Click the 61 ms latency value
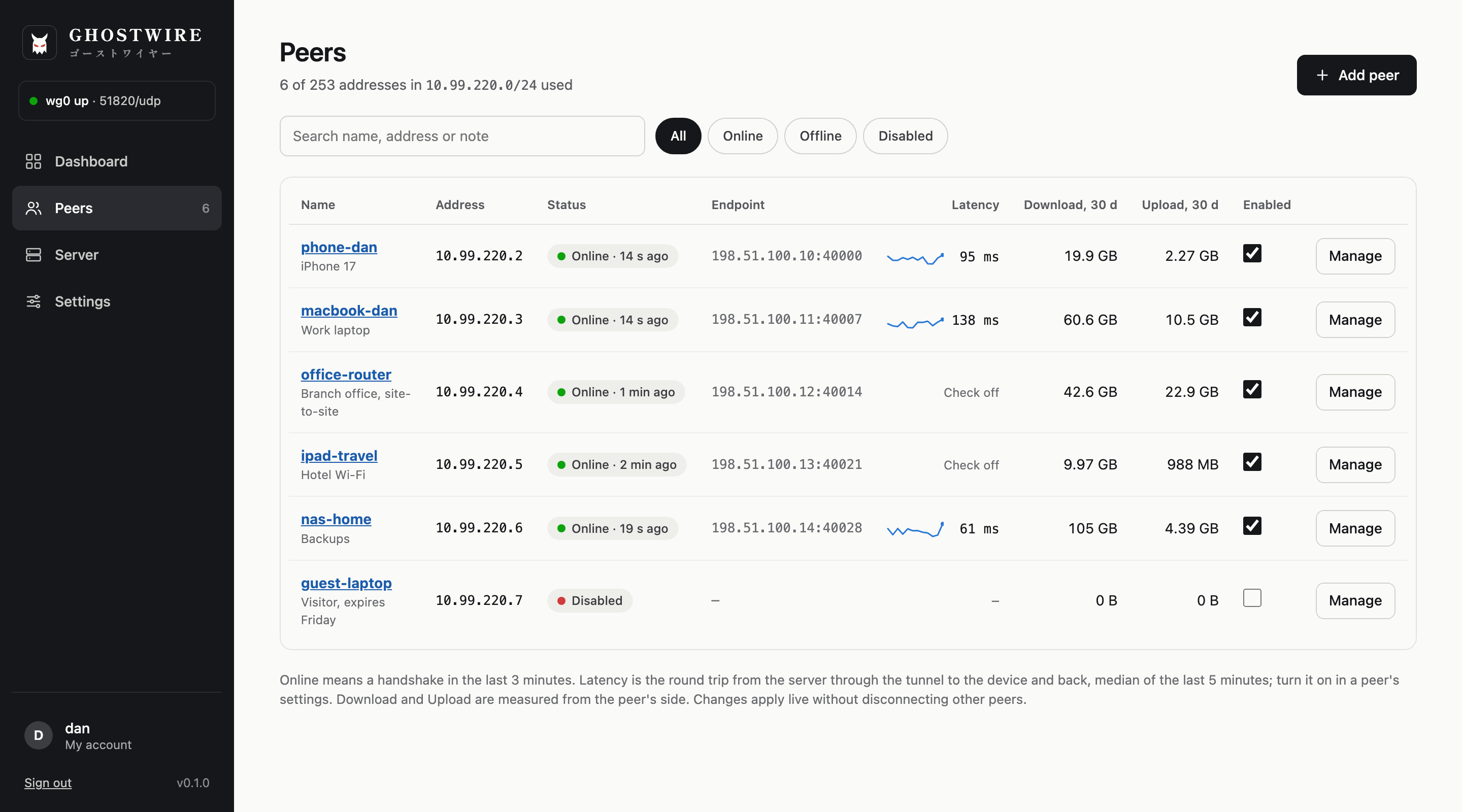The width and height of the screenshot is (1462, 812). [x=979, y=529]
